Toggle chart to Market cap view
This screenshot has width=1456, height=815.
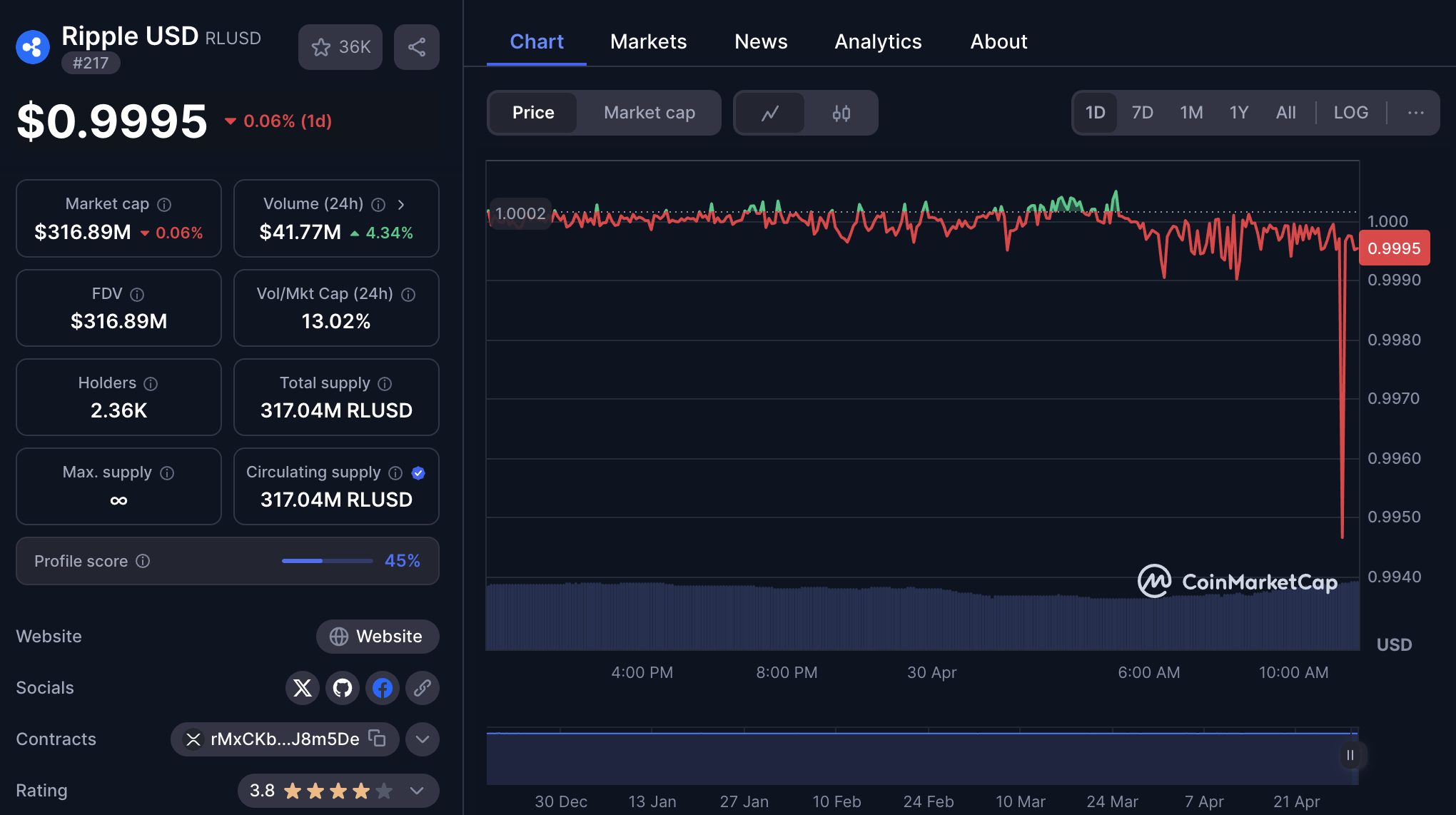coord(649,113)
